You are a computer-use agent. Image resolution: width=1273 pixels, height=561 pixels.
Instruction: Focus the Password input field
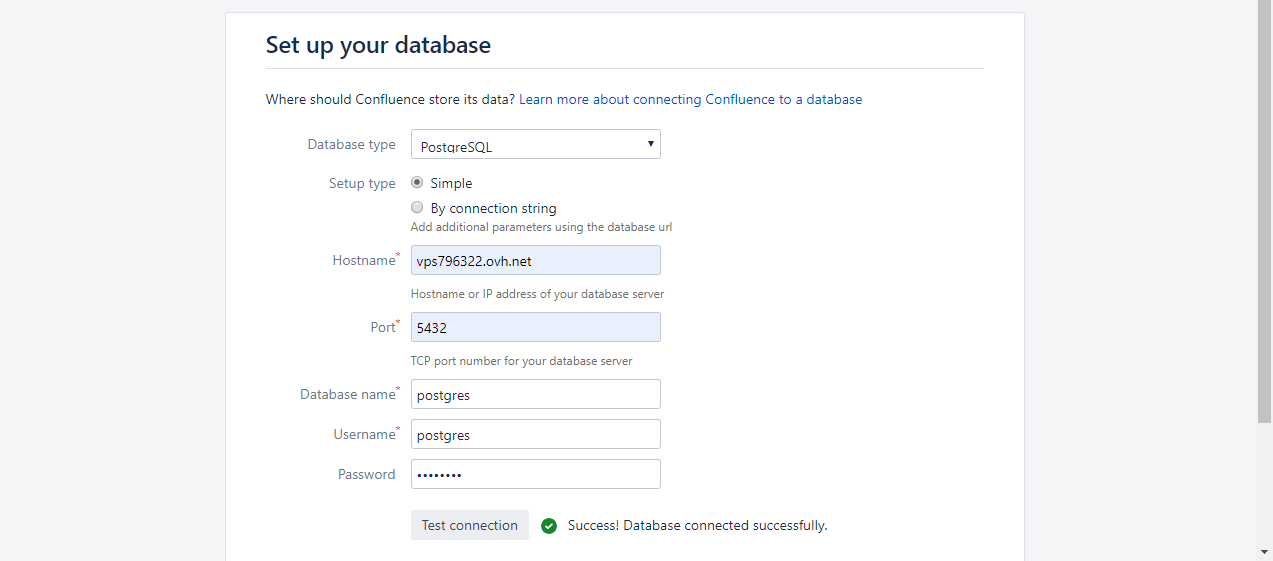pyautogui.click(x=535, y=474)
